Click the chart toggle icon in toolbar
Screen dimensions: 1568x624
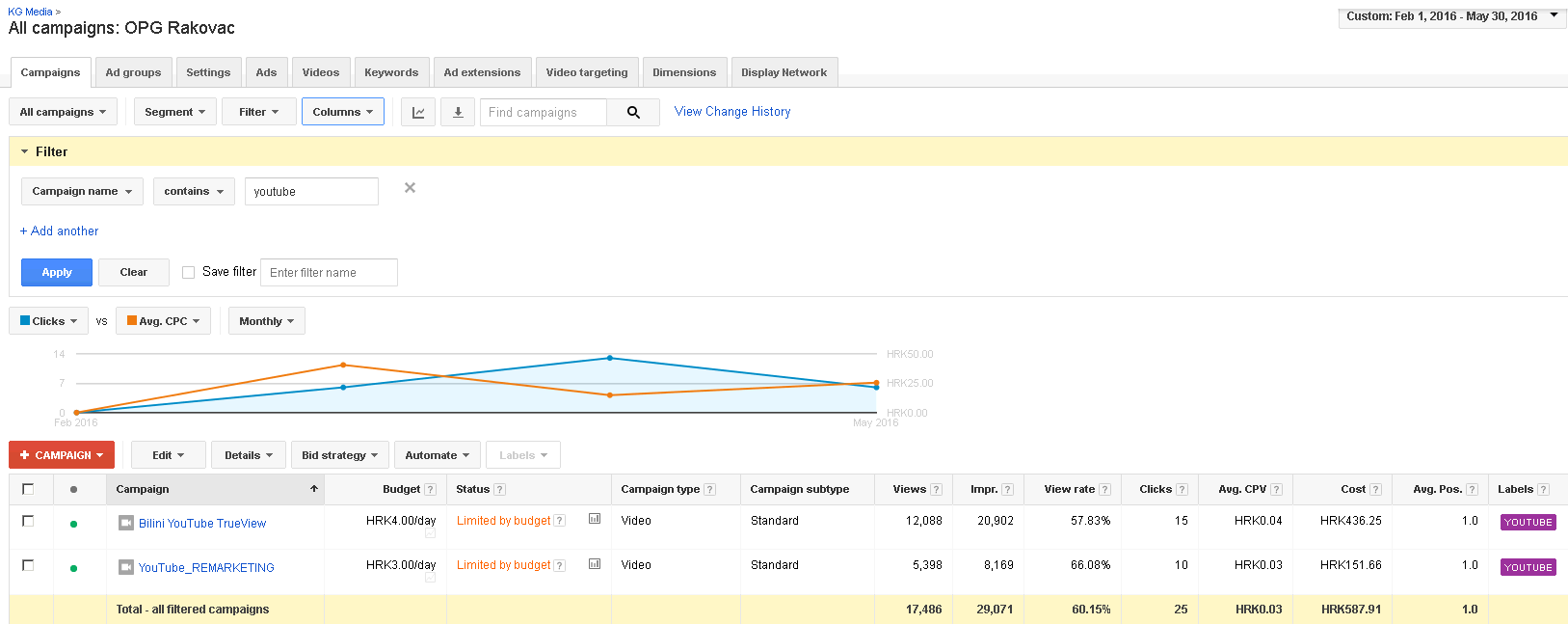click(418, 113)
